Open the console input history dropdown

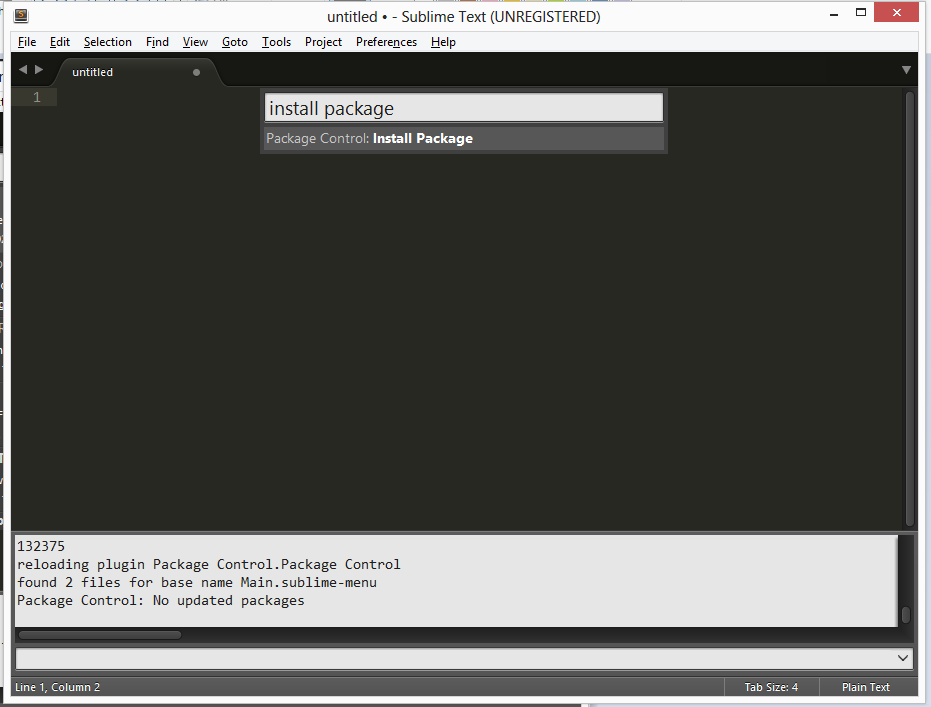902,658
